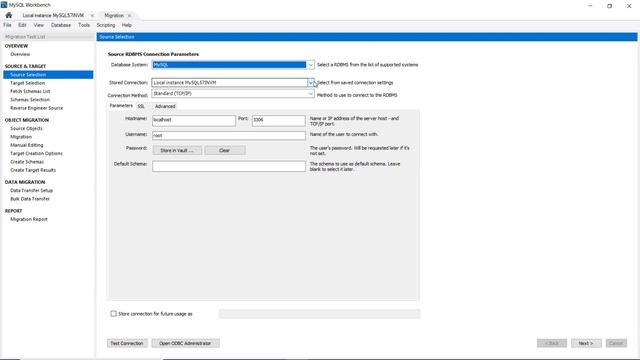Open the File menu
Image resolution: width=640 pixels, height=360 pixels.
click(x=7, y=25)
